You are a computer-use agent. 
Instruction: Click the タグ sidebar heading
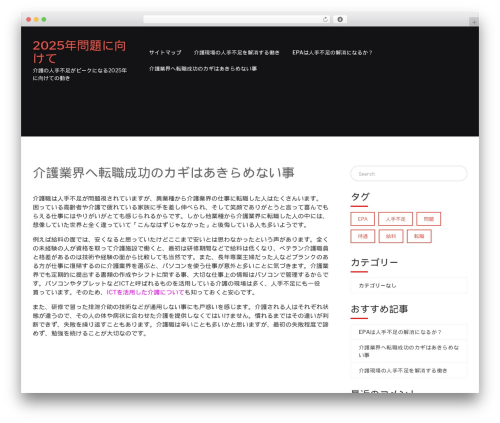[x=360, y=197]
